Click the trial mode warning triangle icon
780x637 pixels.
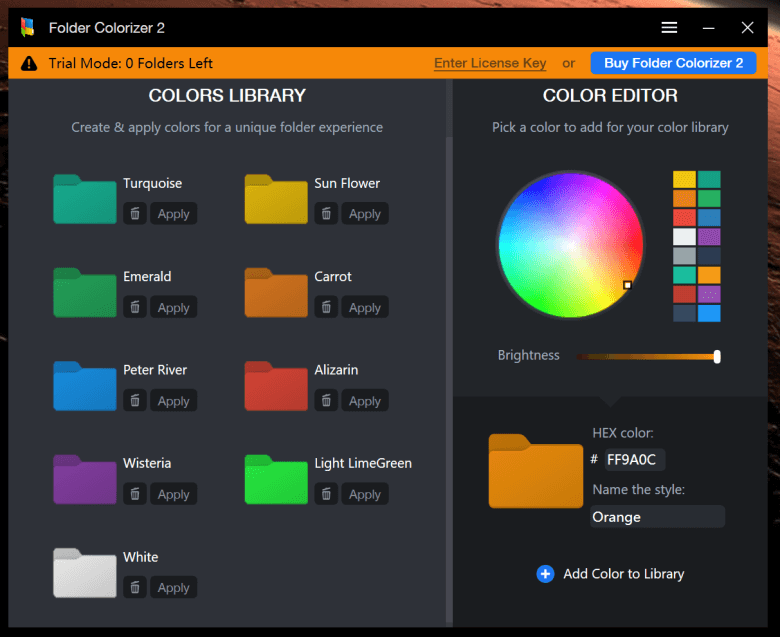coord(29,63)
